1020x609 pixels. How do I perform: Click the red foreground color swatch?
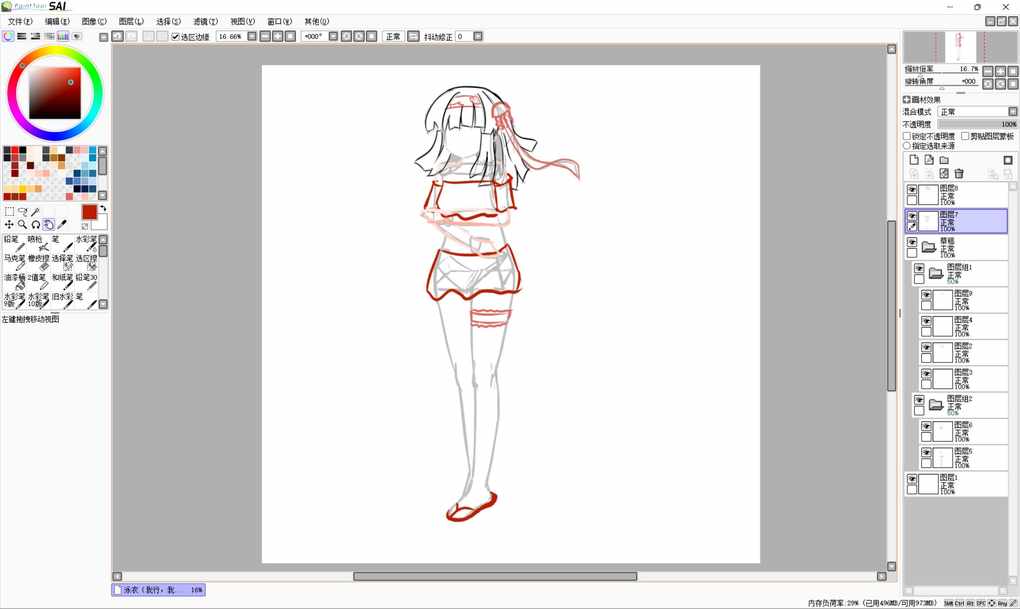[89, 212]
